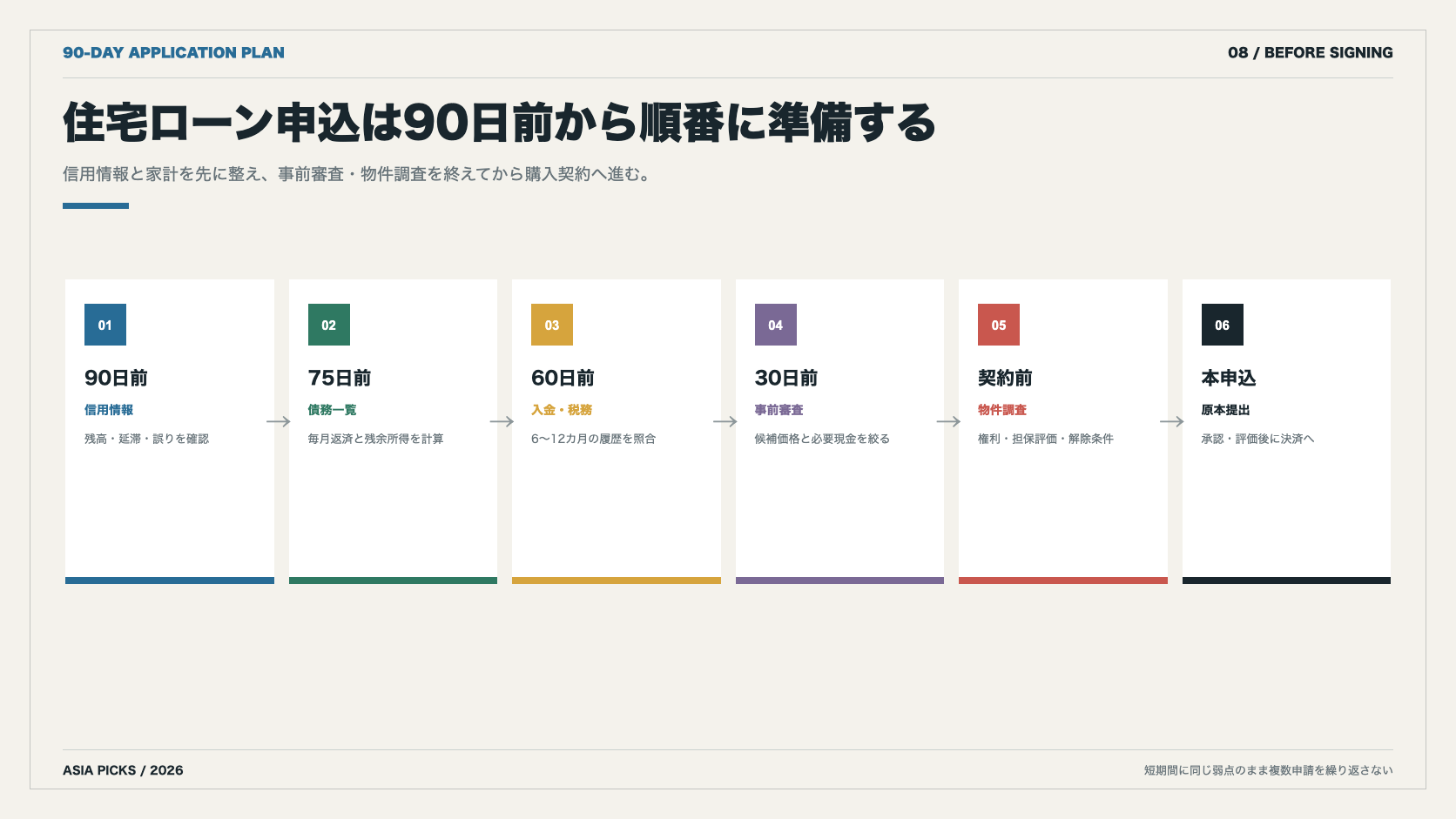1456x819 pixels.
Task: Select the purple 04 step badge
Action: tap(776, 325)
